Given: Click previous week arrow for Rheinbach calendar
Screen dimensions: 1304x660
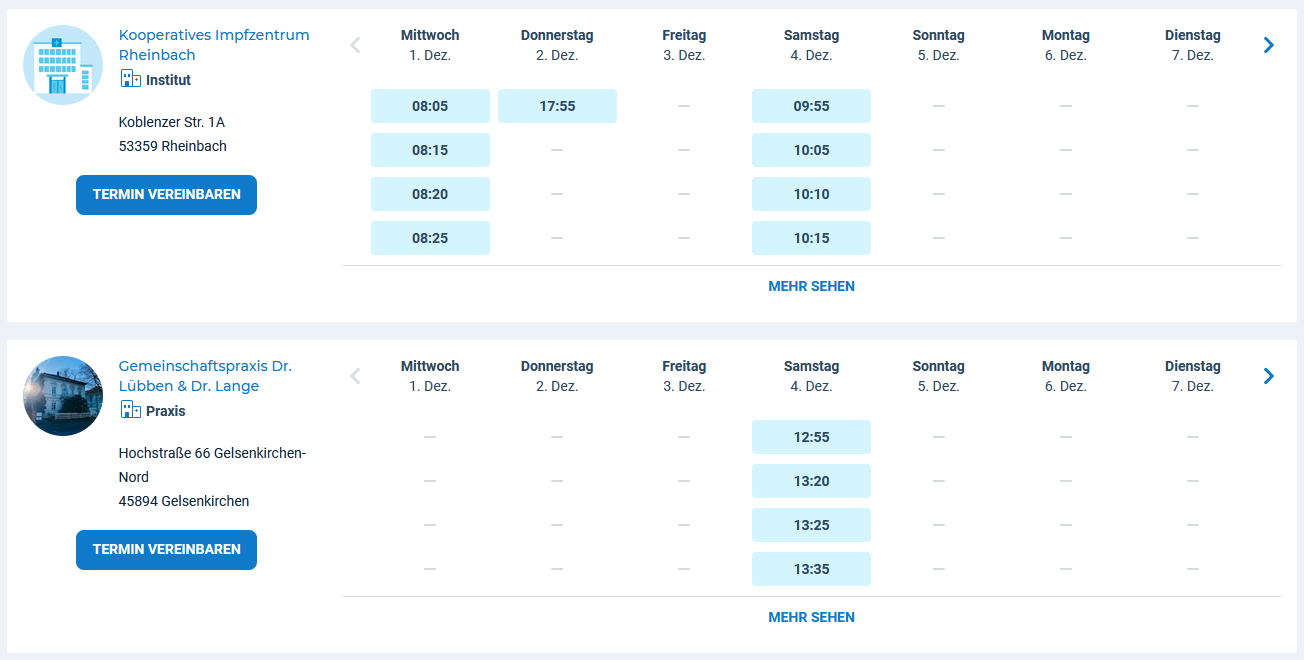Looking at the screenshot, I should tap(354, 45).
